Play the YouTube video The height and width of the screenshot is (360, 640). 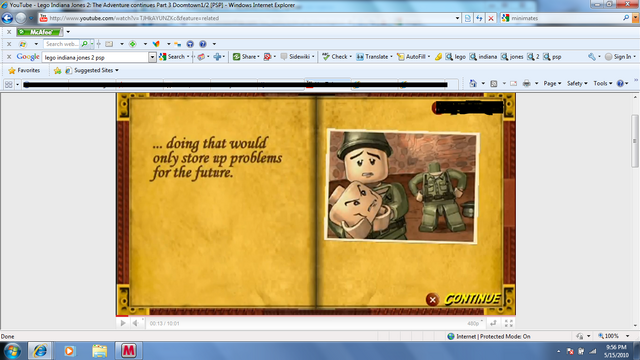coord(123,323)
